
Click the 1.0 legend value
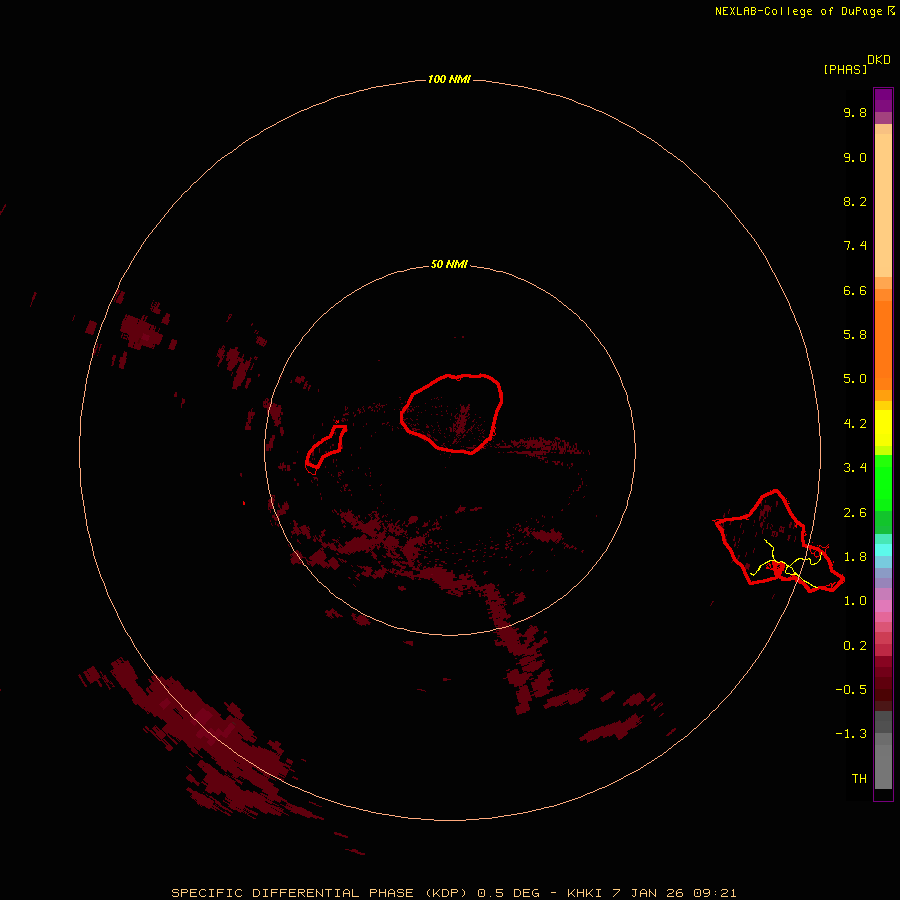855,601
